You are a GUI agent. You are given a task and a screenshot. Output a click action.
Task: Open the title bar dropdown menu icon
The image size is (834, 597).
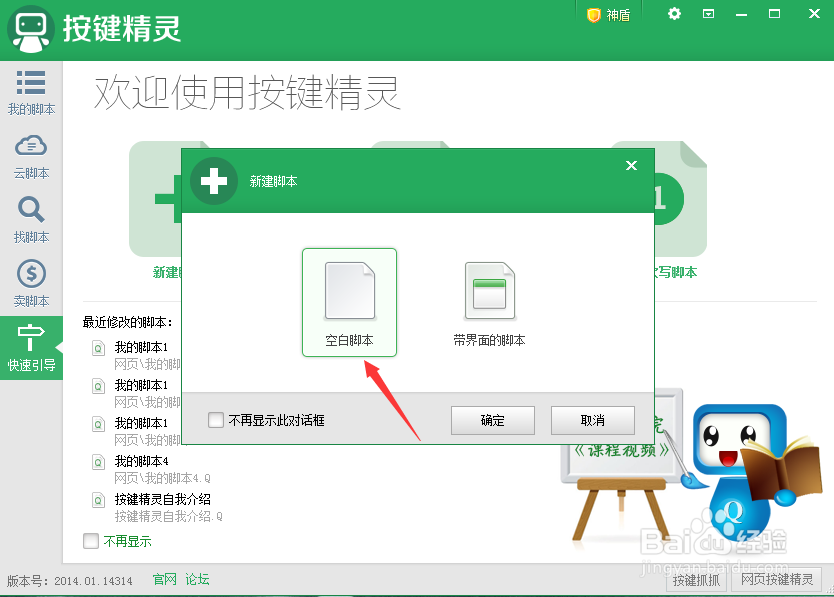coord(708,14)
